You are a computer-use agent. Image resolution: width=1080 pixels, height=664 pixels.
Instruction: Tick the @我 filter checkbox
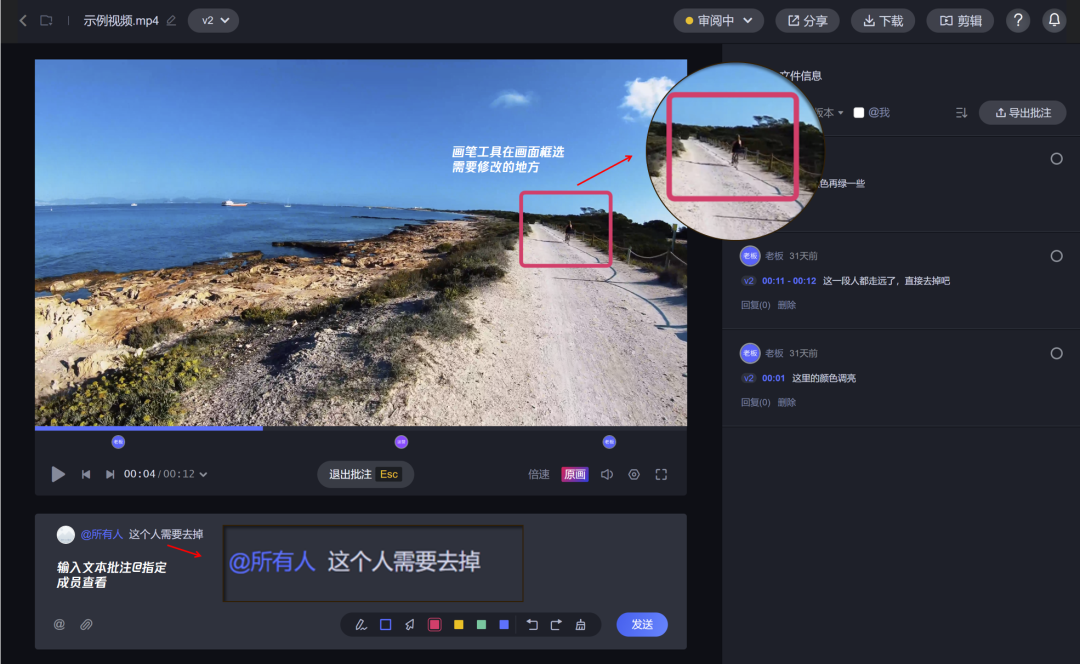pos(859,113)
